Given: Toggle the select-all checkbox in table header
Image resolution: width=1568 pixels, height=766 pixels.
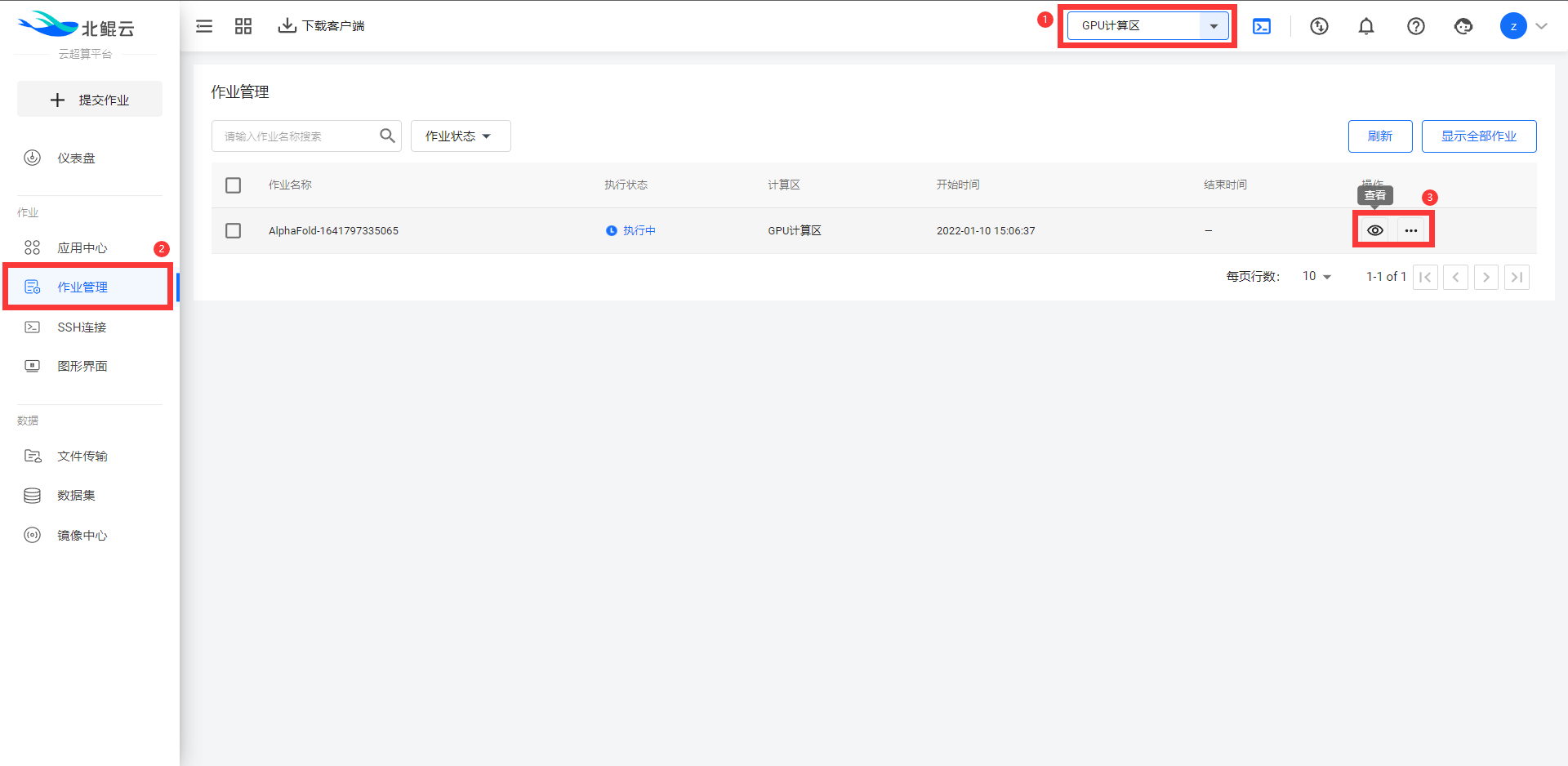Looking at the screenshot, I should coord(234,185).
